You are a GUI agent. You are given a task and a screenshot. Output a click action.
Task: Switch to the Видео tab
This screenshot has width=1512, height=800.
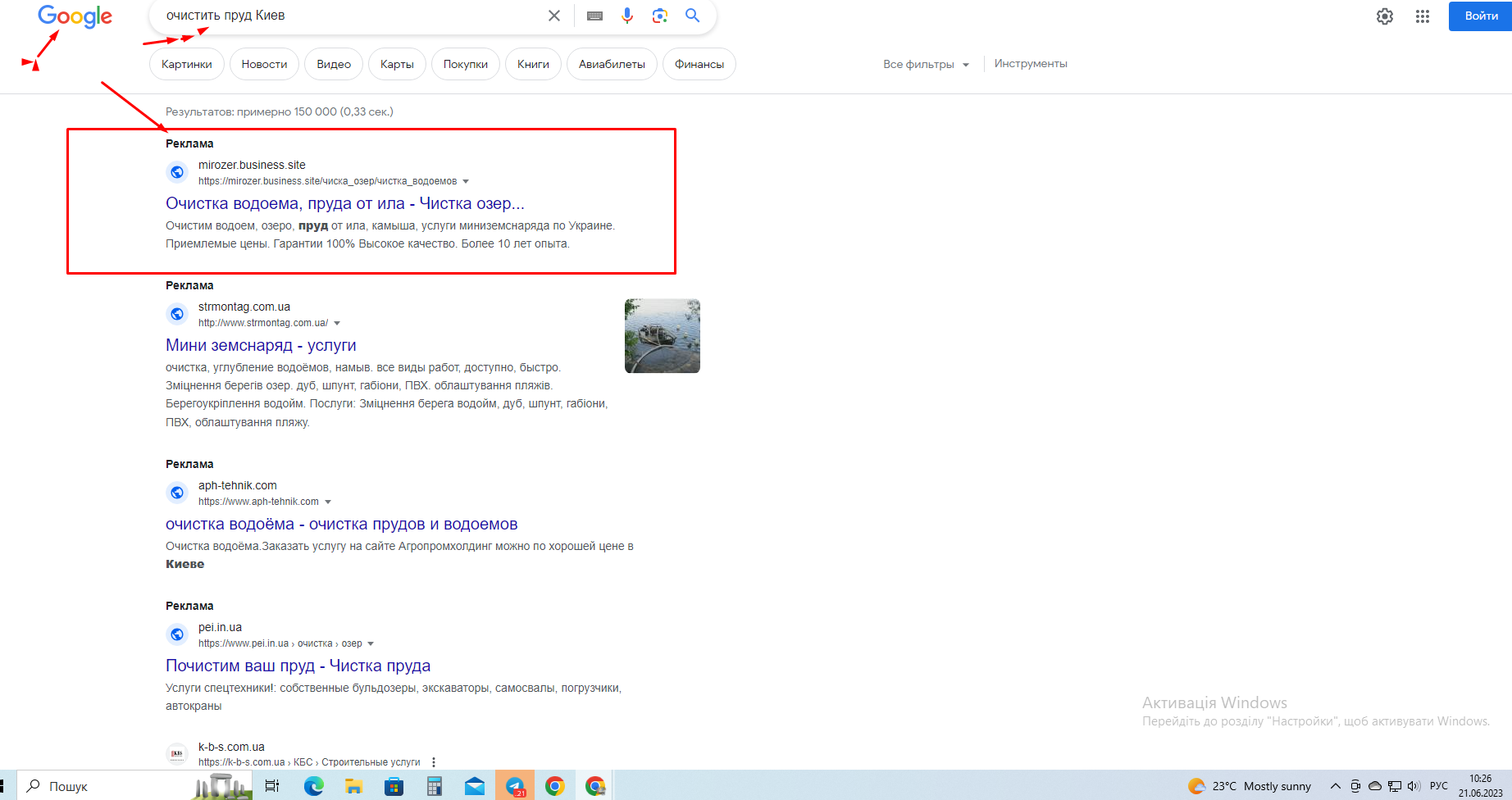(334, 64)
